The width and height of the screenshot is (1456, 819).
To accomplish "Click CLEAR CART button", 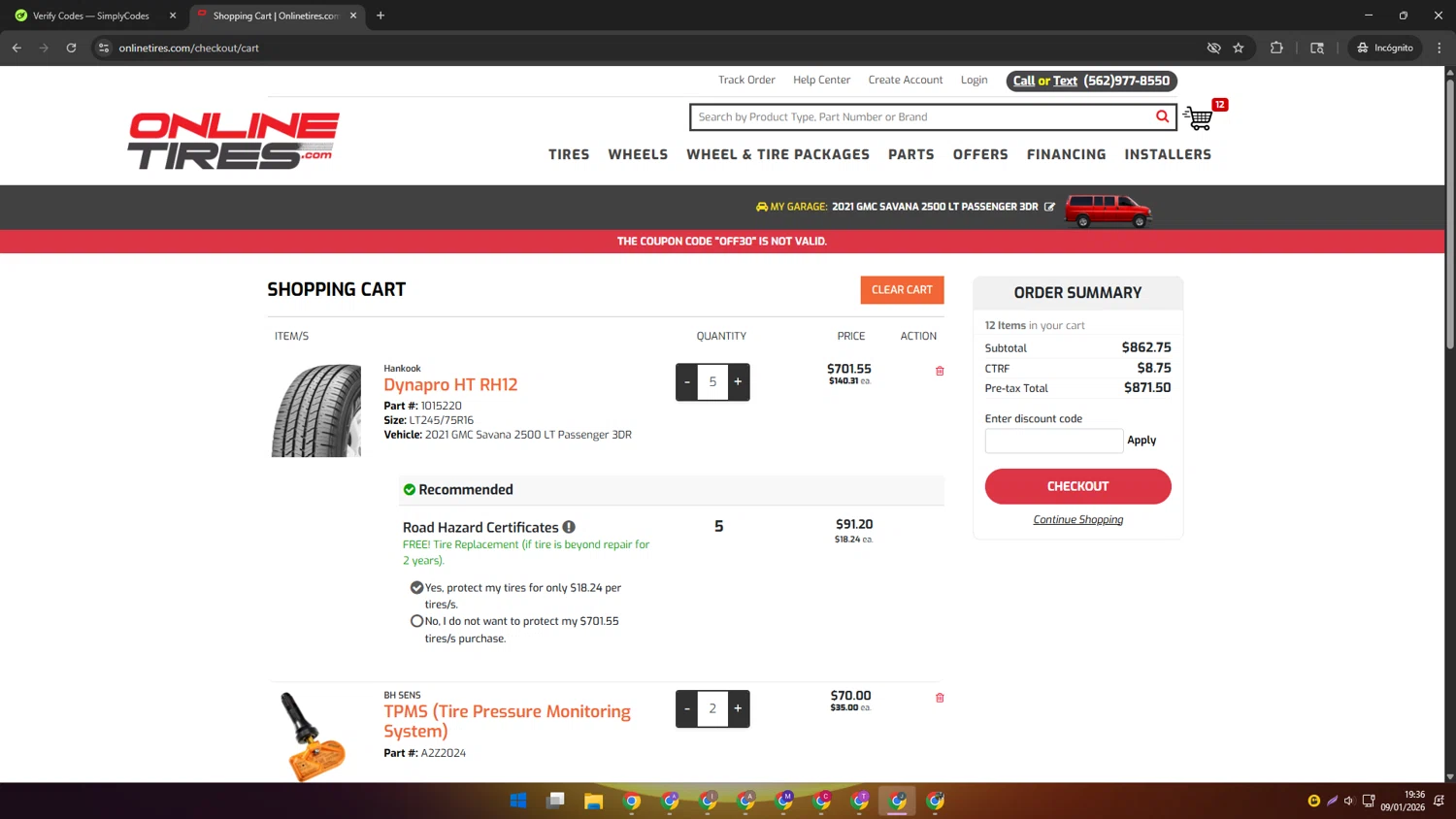I will pos(902,289).
